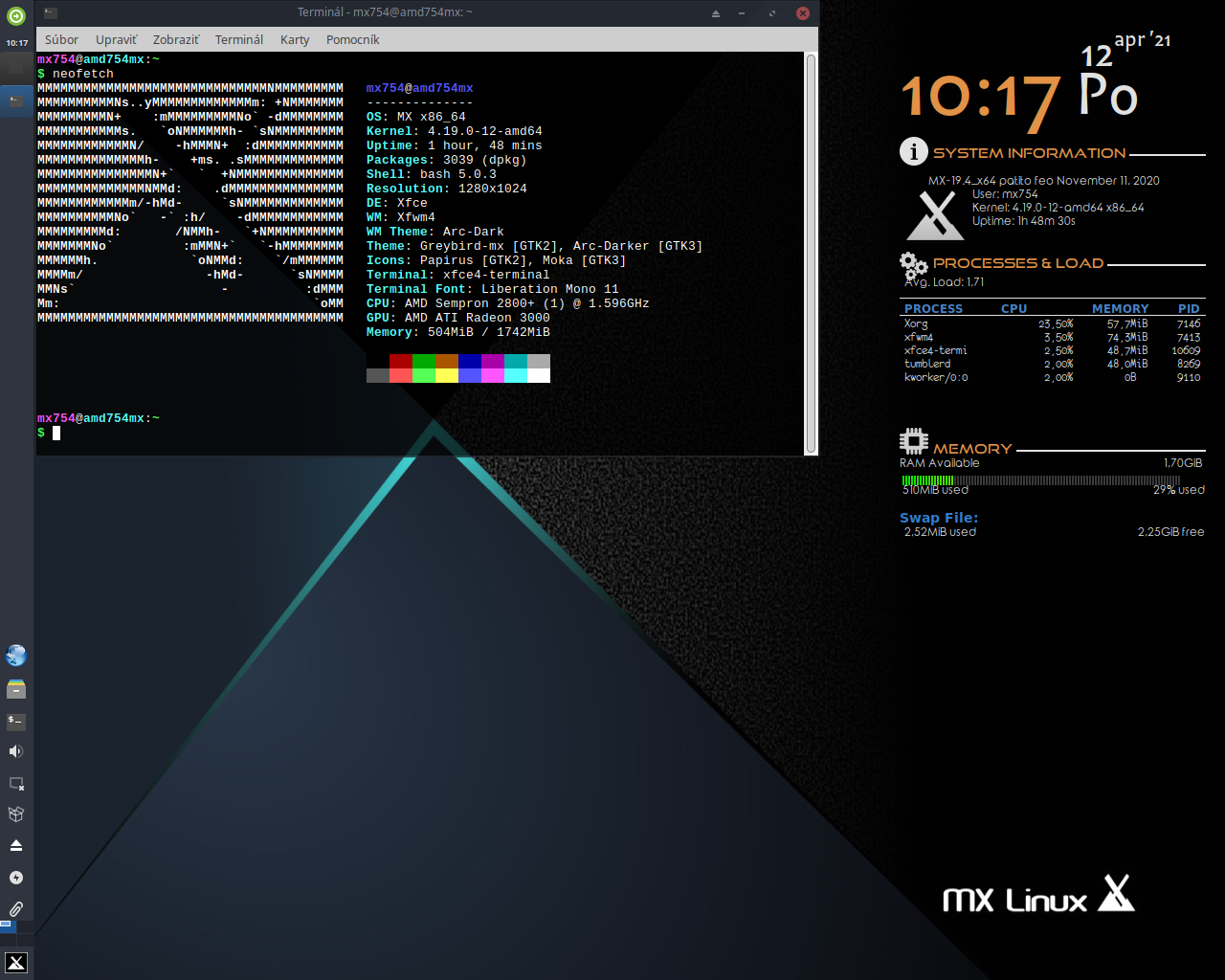Image resolution: width=1225 pixels, height=980 pixels.
Task: Minimize the Terminál window
Action: [x=743, y=13]
